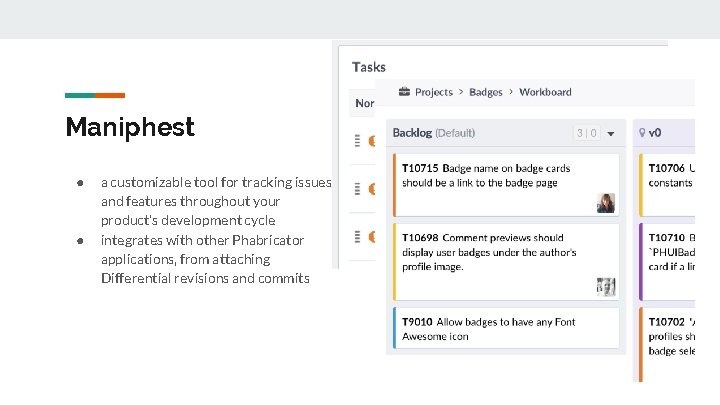Click the Projects briefcase icon in breadcrumbs

404,92
